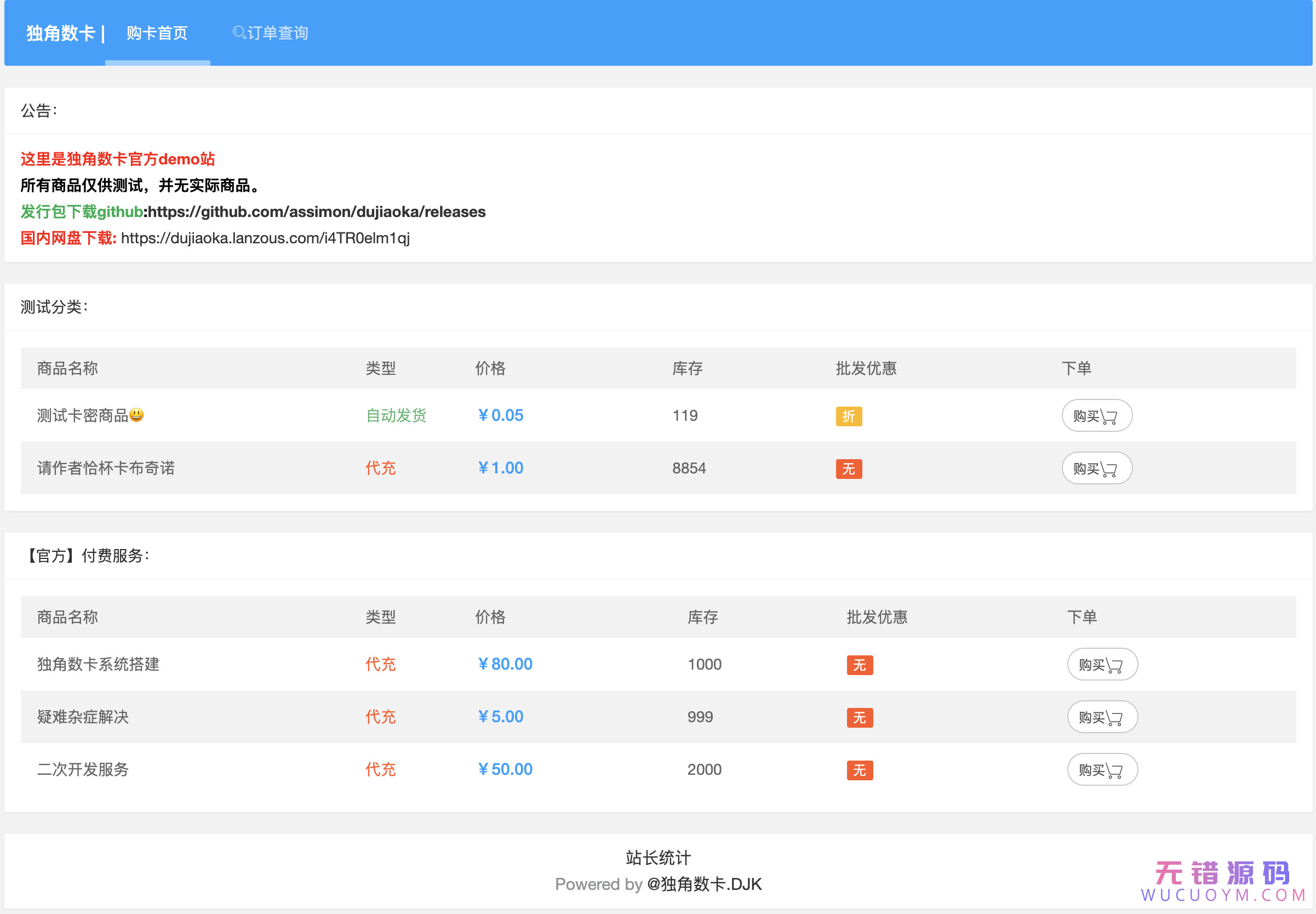Viewport: 1316px width, 914px height.
Task: Click the 测试卡密商品 product name
Action: (82, 416)
